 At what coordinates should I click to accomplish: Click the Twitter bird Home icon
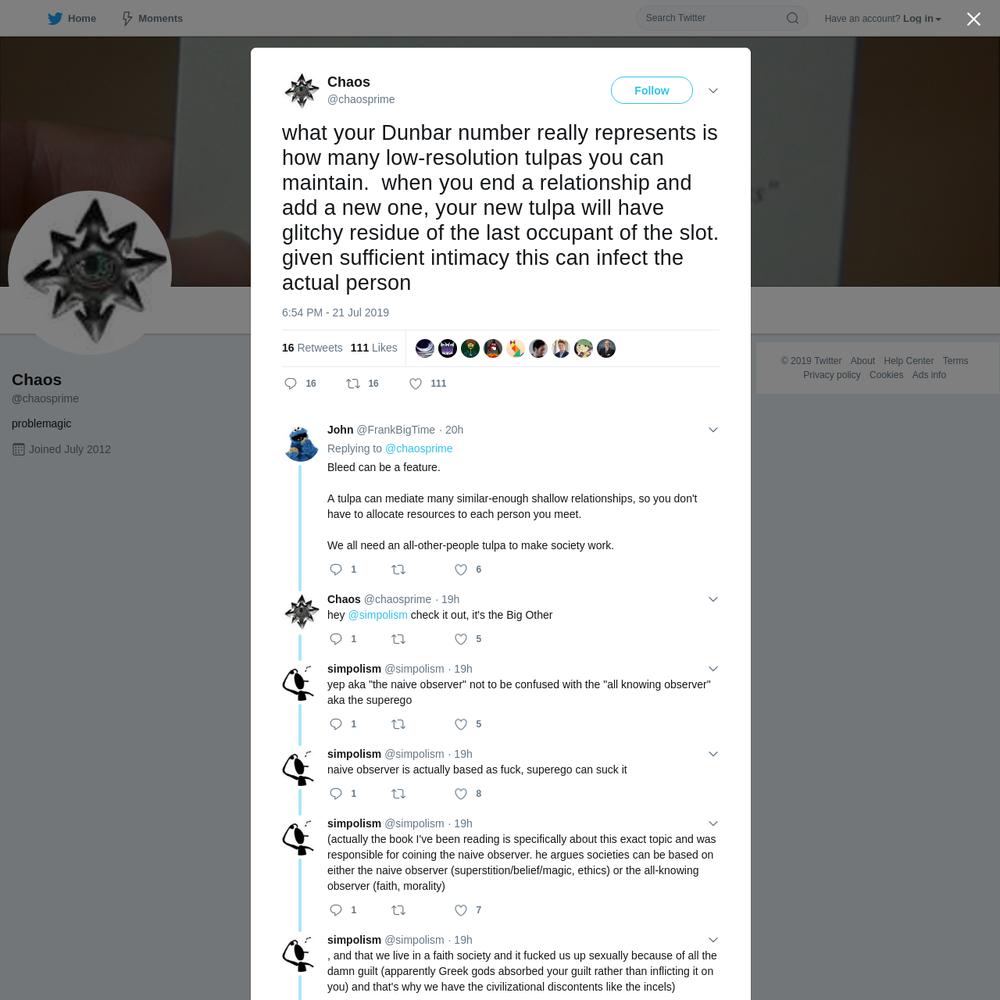55,18
